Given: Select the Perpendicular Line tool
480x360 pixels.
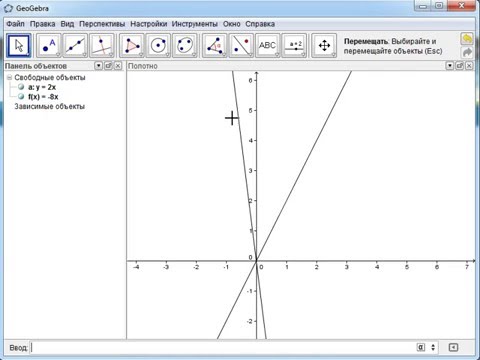Looking at the screenshot, I should click(102, 45).
